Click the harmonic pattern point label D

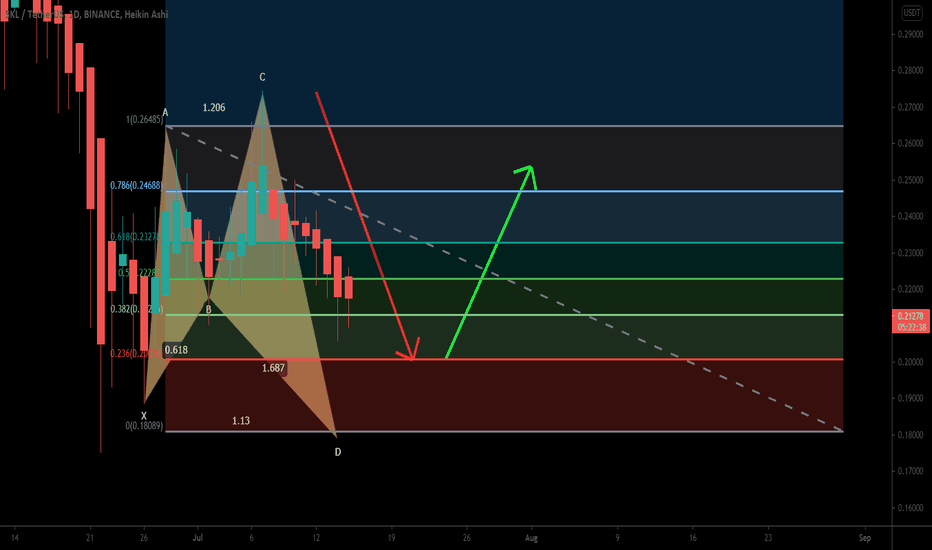click(338, 452)
